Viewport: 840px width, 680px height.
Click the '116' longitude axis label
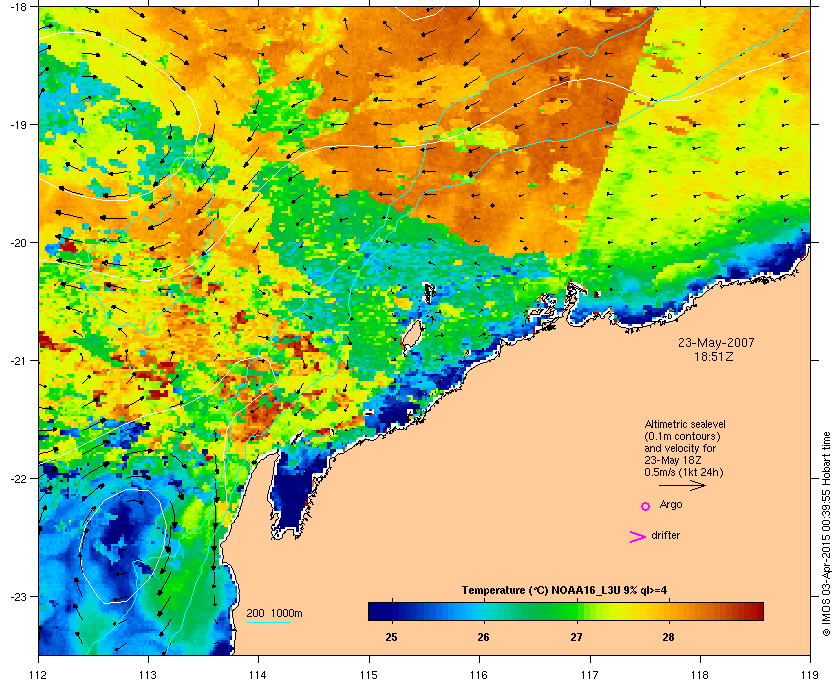(x=479, y=674)
